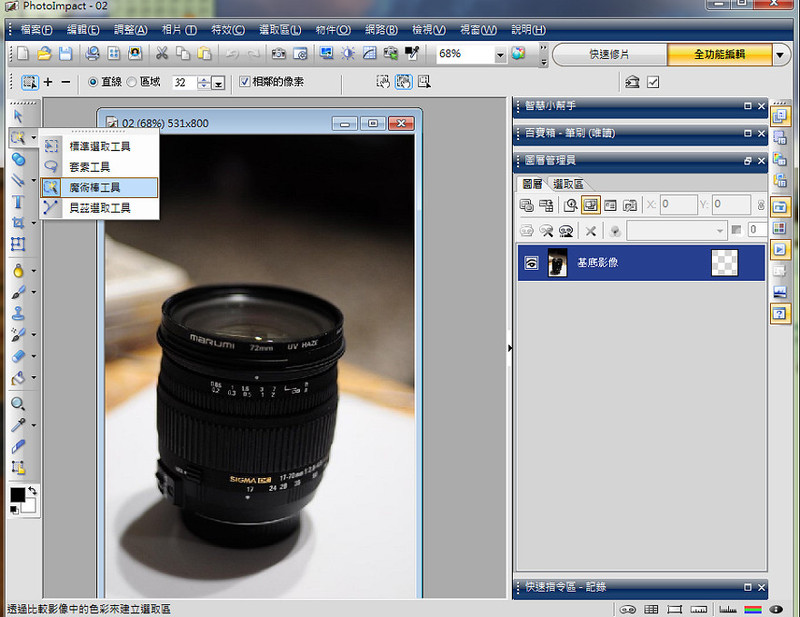
Task: Click the Redo arrow icon
Action: pos(254,54)
